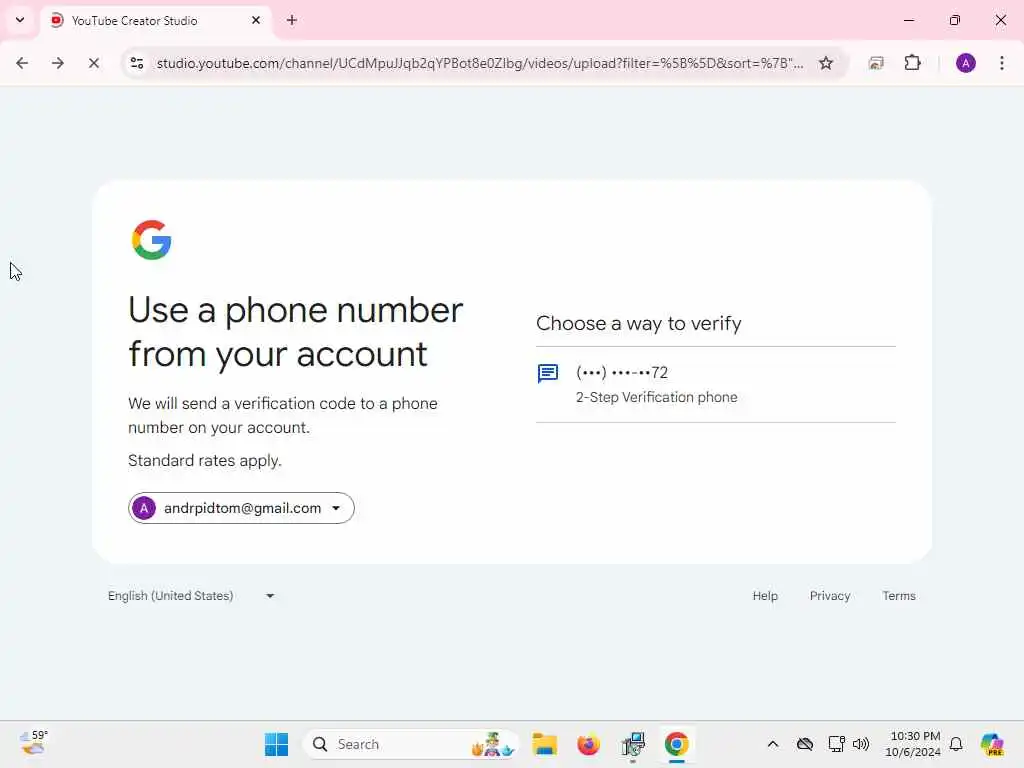
Task: Minimize the Chrome window
Action: pyautogui.click(x=908, y=20)
